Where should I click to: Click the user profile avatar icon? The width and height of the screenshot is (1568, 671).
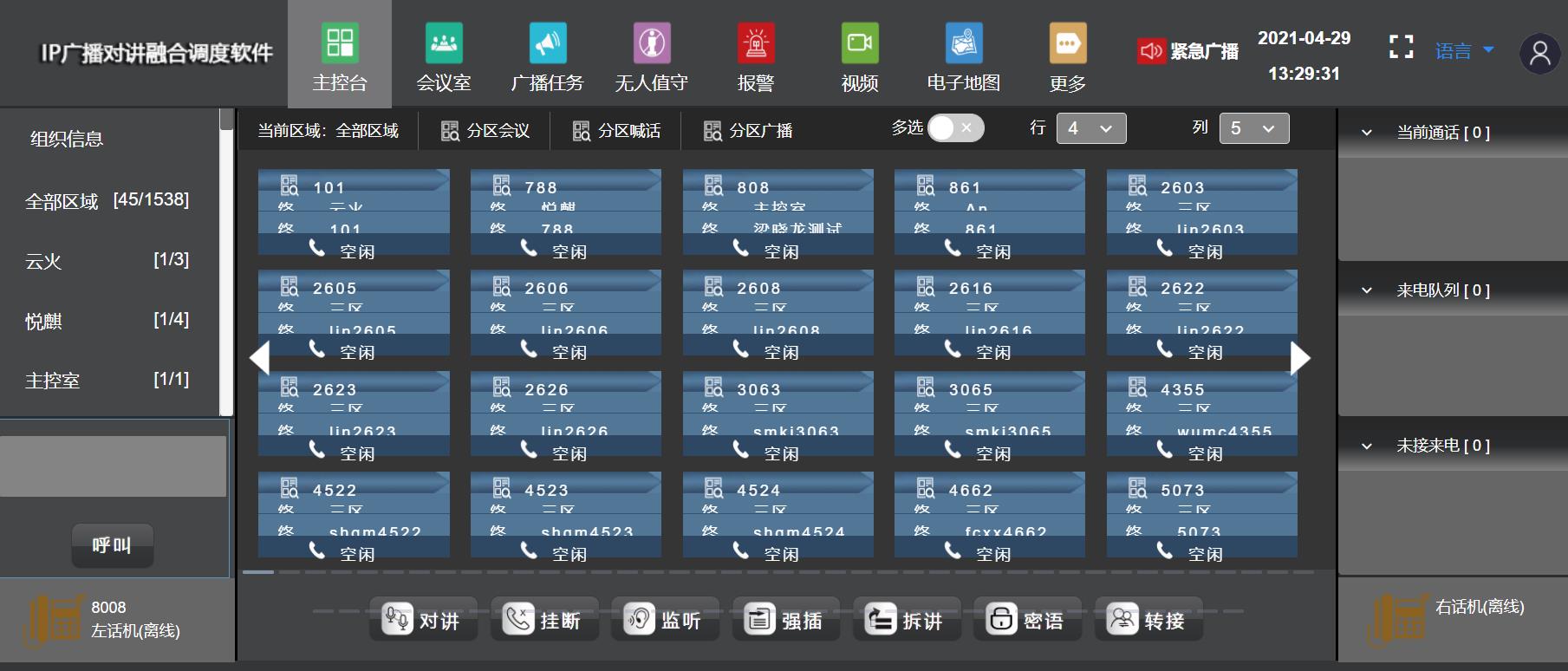(x=1540, y=53)
